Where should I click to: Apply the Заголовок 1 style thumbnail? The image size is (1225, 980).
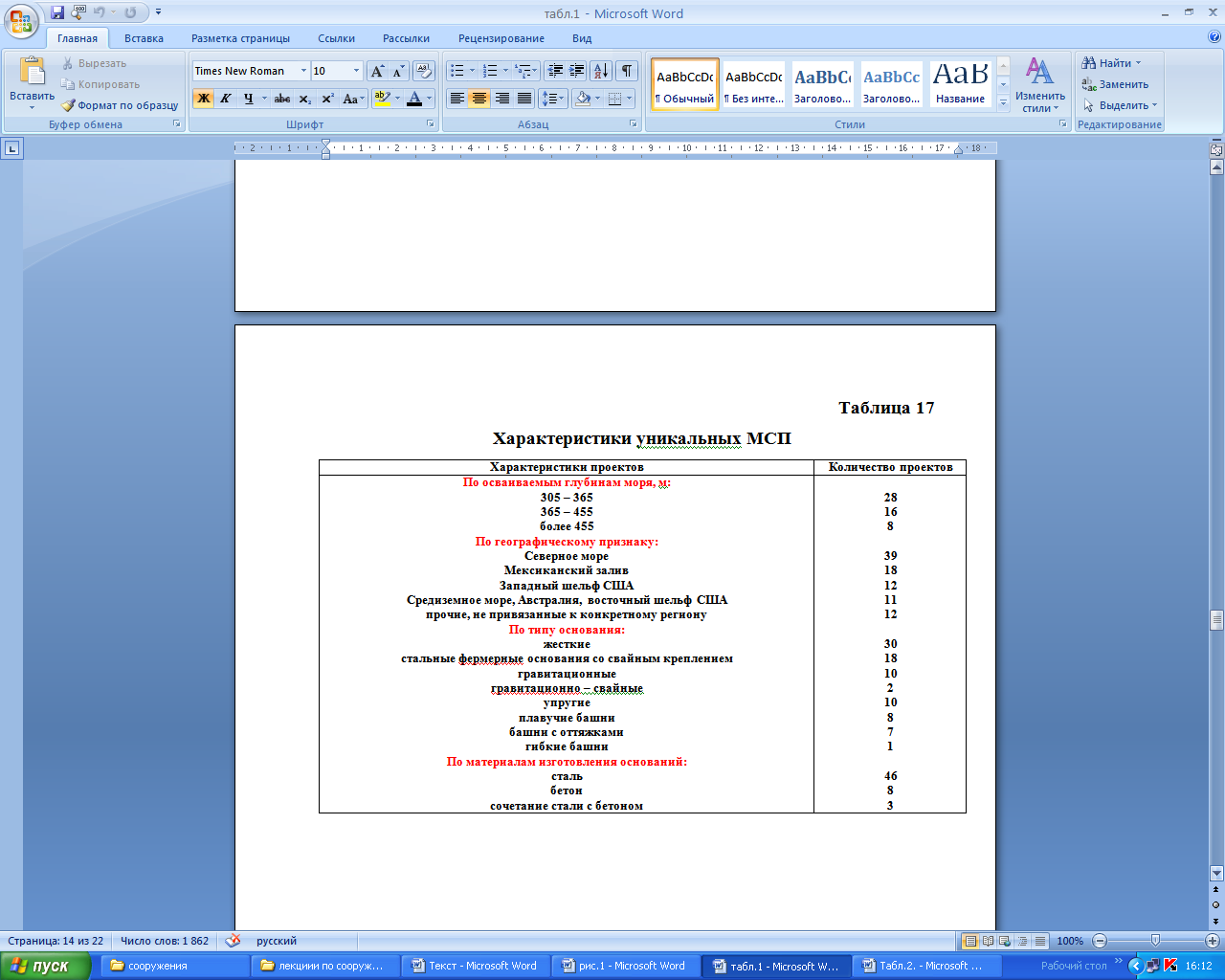(x=822, y=84)
